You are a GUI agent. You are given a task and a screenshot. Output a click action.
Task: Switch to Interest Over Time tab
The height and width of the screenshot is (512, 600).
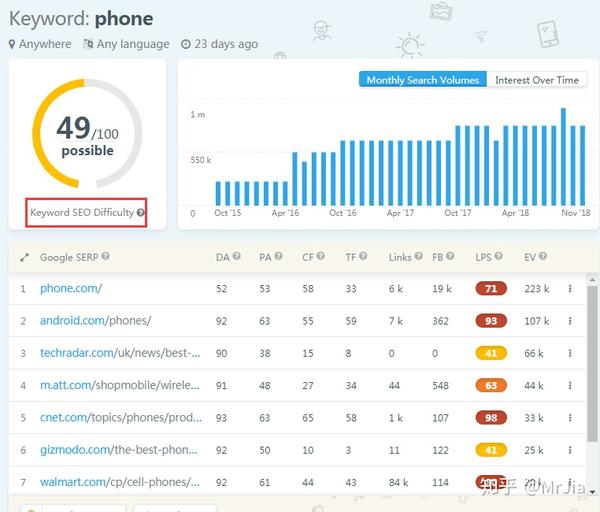pyautogui.click(x=537, y=80)
